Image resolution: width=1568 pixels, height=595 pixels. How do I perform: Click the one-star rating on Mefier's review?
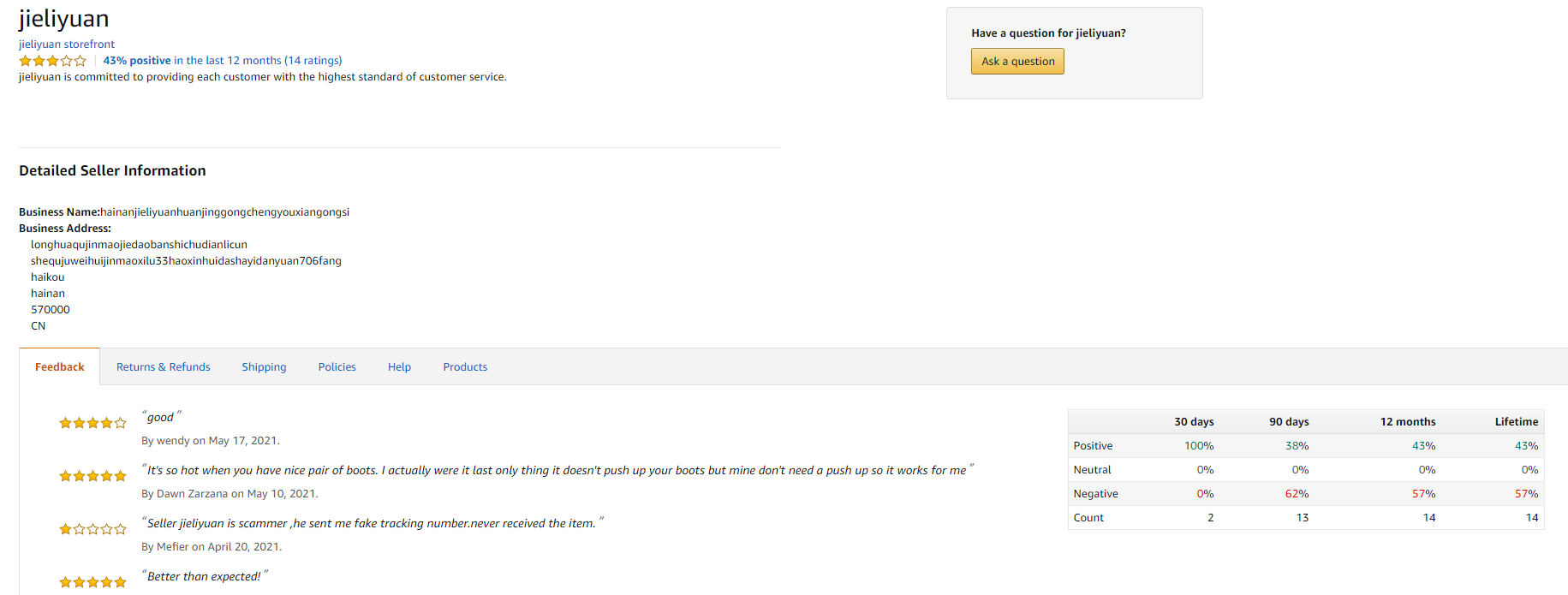92,529
